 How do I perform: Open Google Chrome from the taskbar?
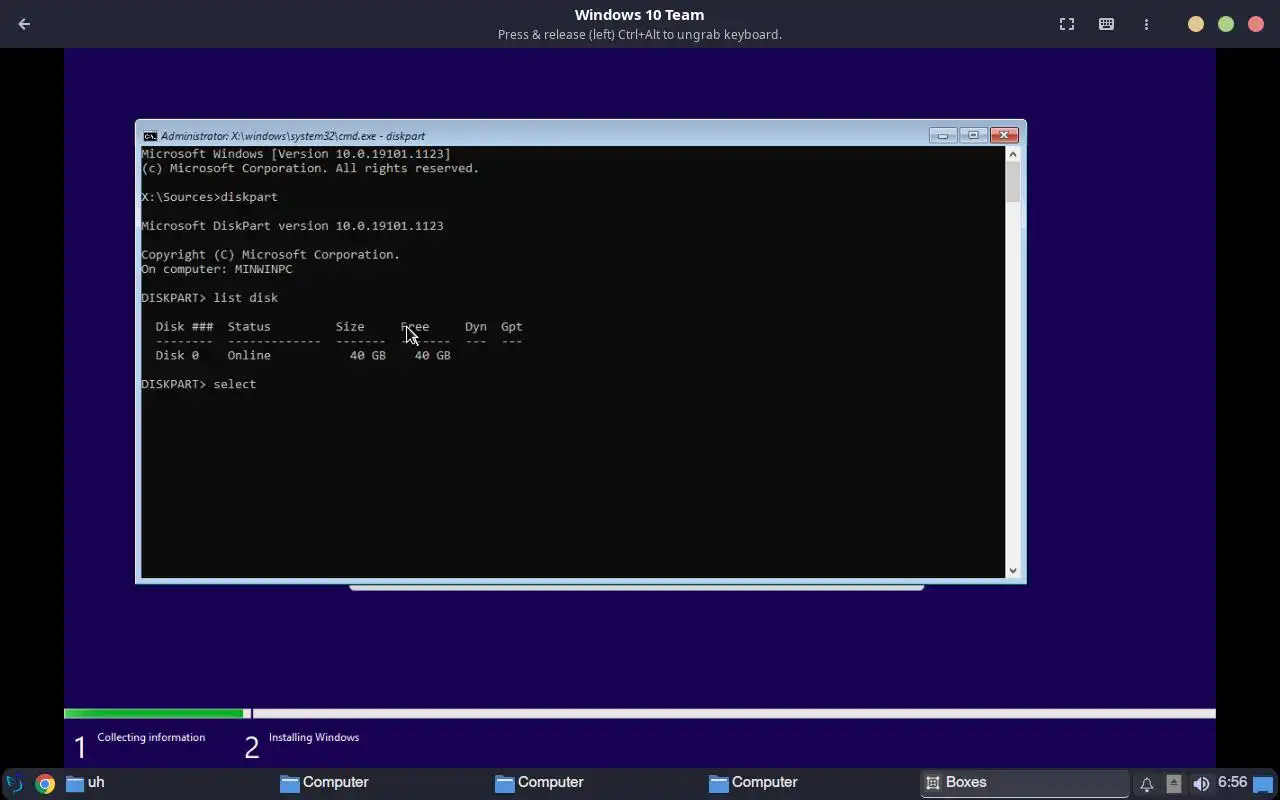(45, 783)
